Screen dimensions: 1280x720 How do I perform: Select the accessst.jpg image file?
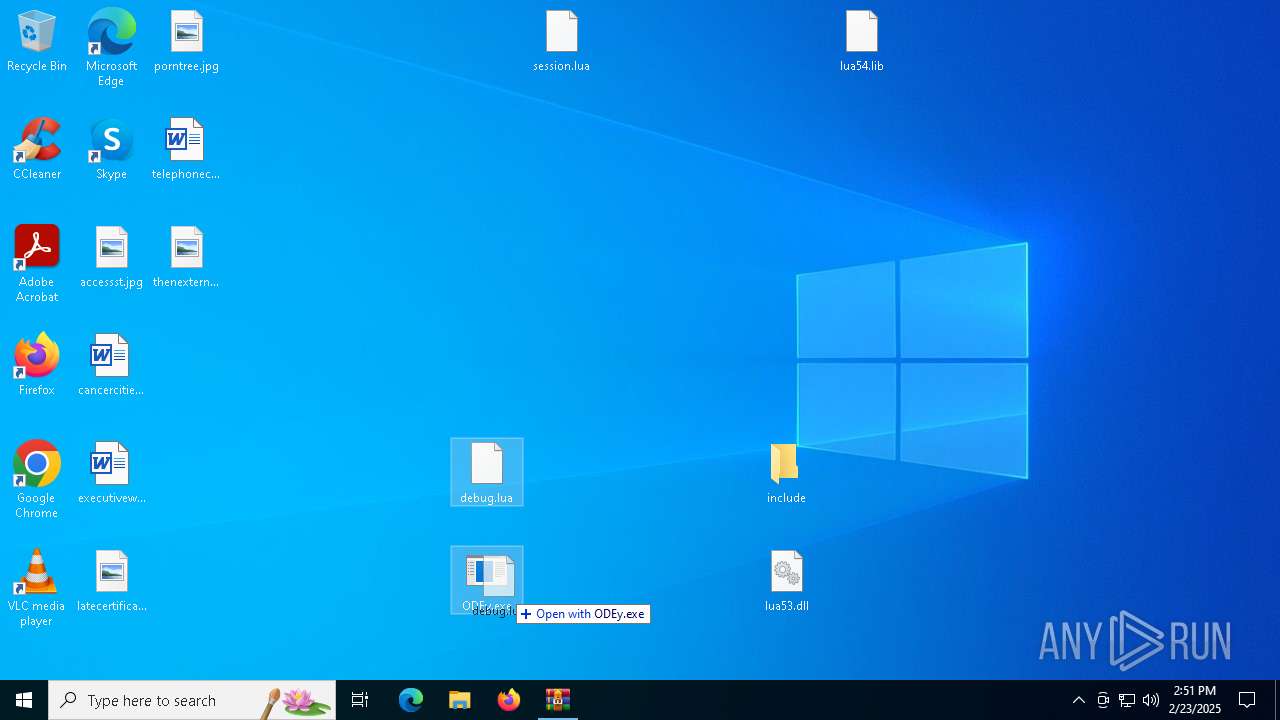tap(111, 257)
